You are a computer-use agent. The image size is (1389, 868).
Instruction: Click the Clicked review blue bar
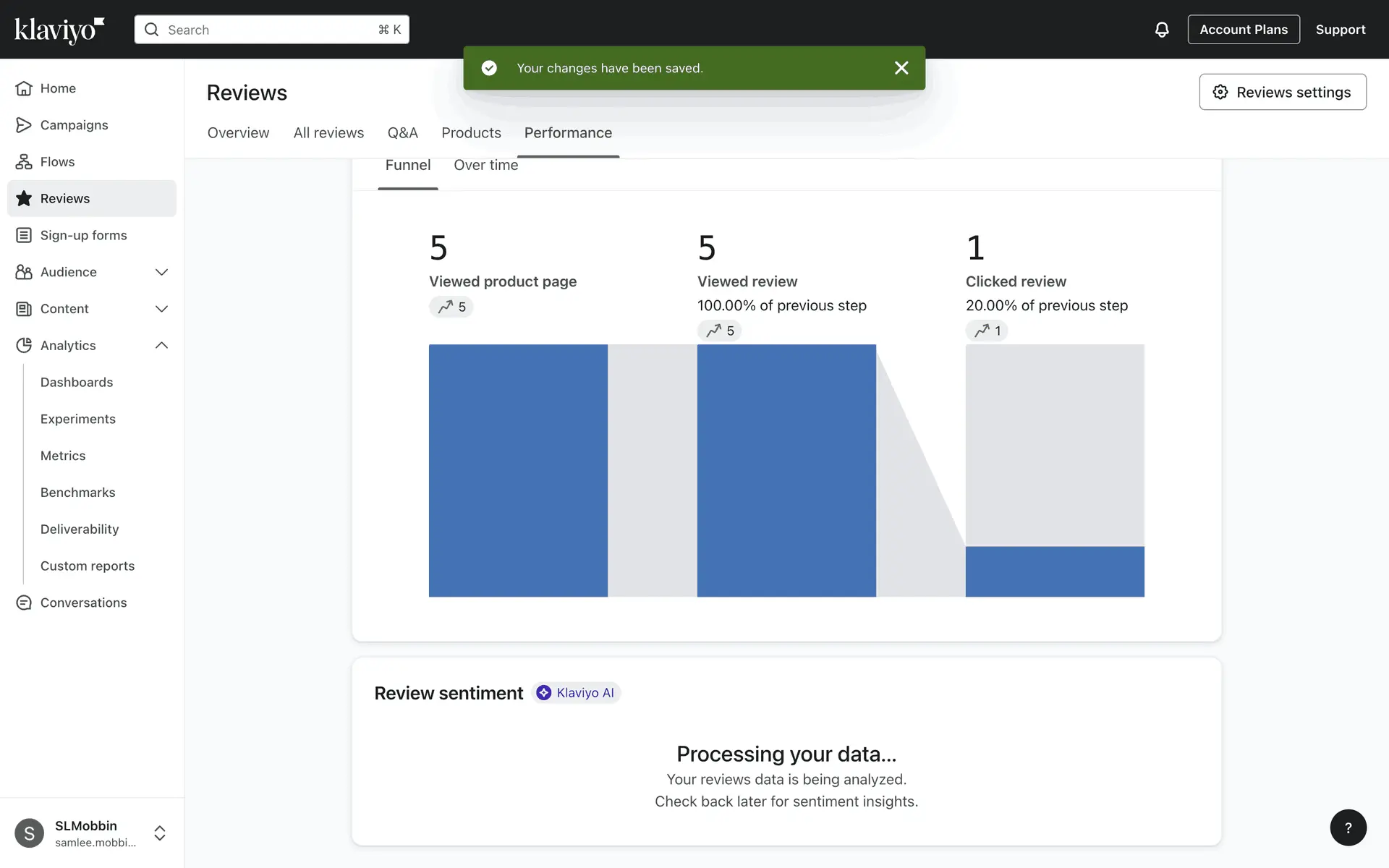coord(1054,571)
